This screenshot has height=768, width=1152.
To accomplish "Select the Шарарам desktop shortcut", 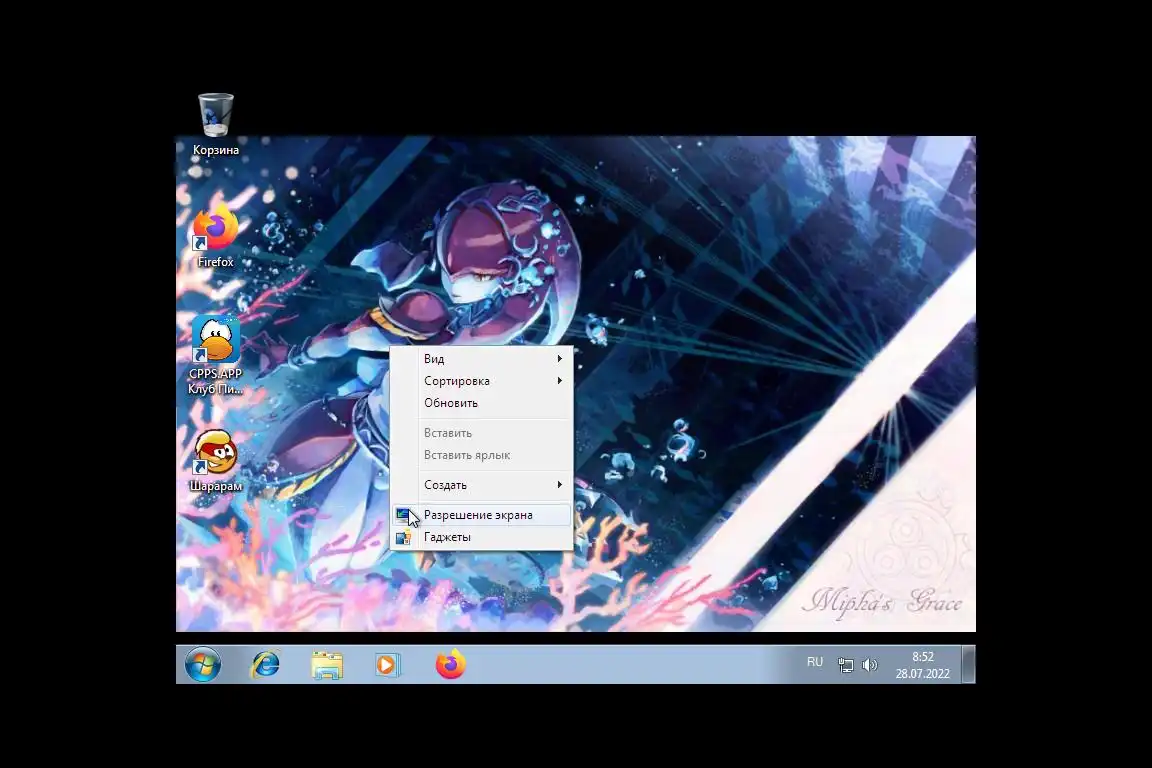I will click(215, 462).
